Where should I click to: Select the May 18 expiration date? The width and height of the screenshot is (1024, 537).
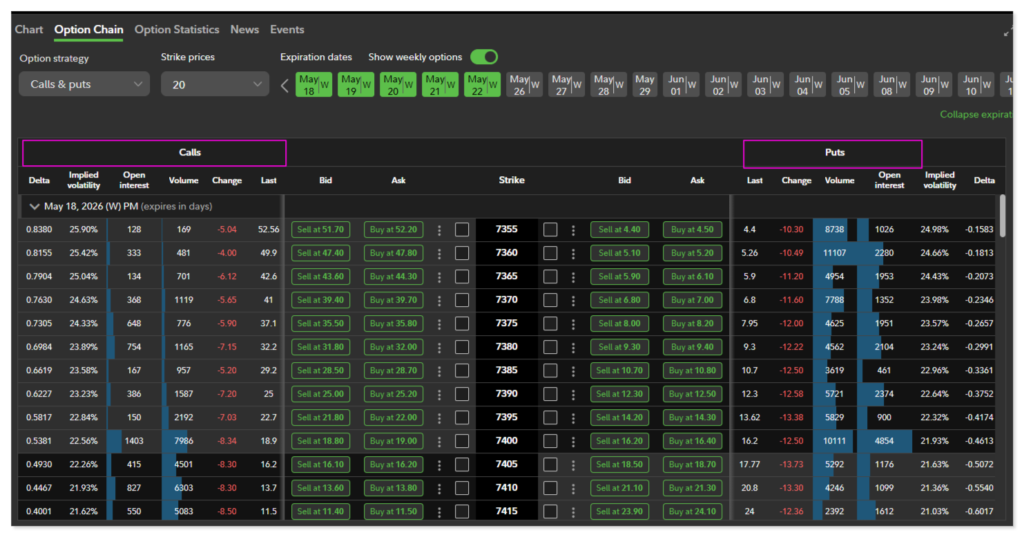click(x=313, y=85)
